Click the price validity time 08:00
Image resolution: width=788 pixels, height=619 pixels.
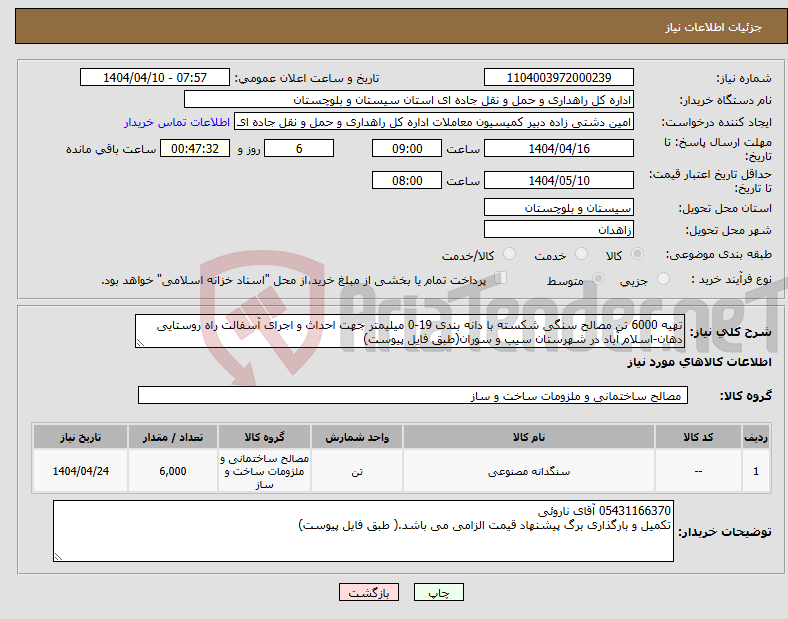click(x=407, y=180)
